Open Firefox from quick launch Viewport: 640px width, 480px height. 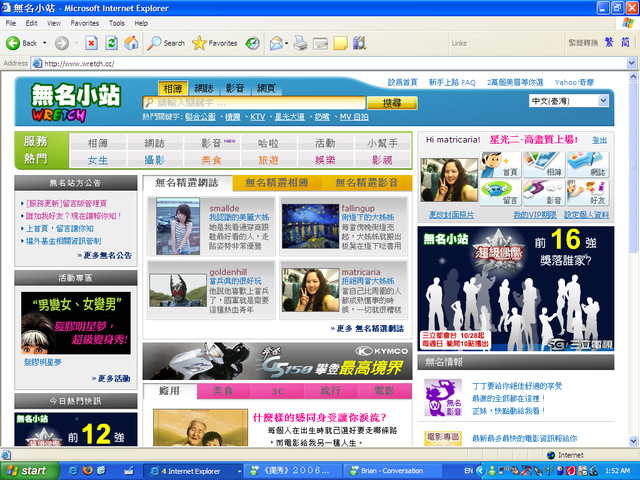click(87, 471)
